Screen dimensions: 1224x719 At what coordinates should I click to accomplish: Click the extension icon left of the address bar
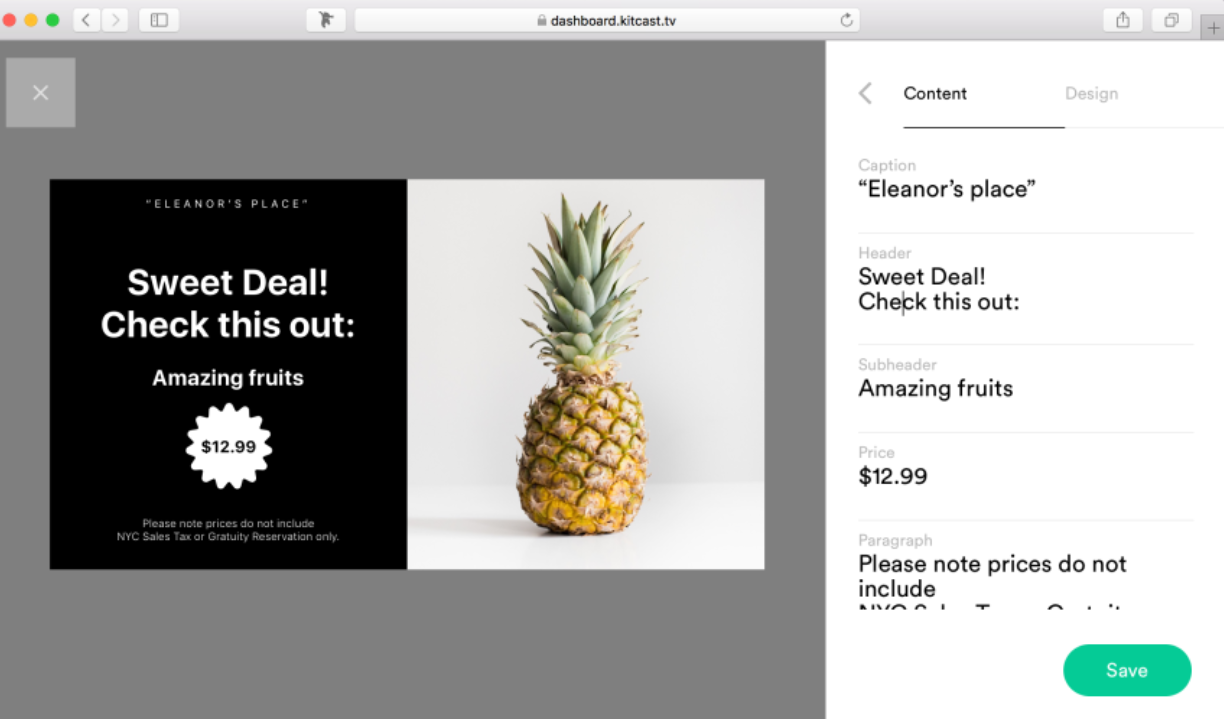325,20
